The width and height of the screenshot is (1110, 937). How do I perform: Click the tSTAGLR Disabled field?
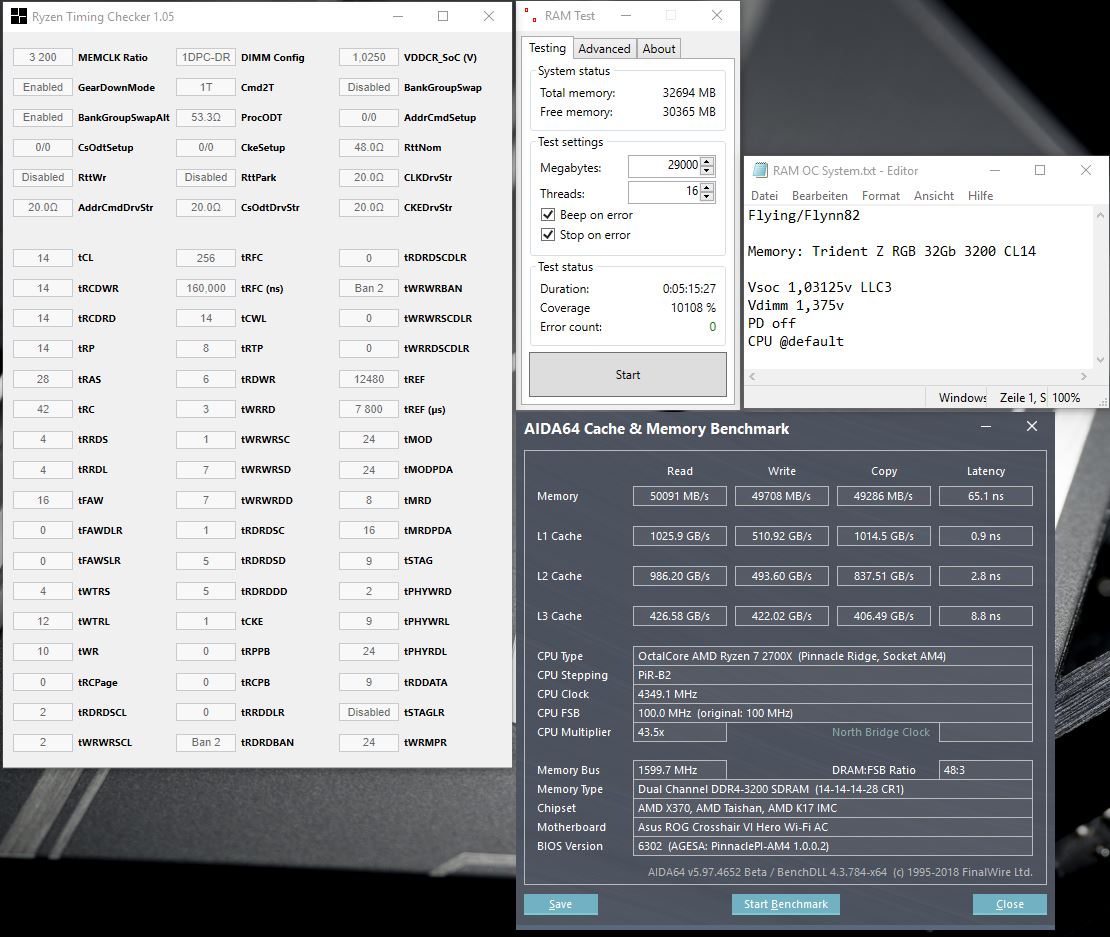tap(369, 712)
